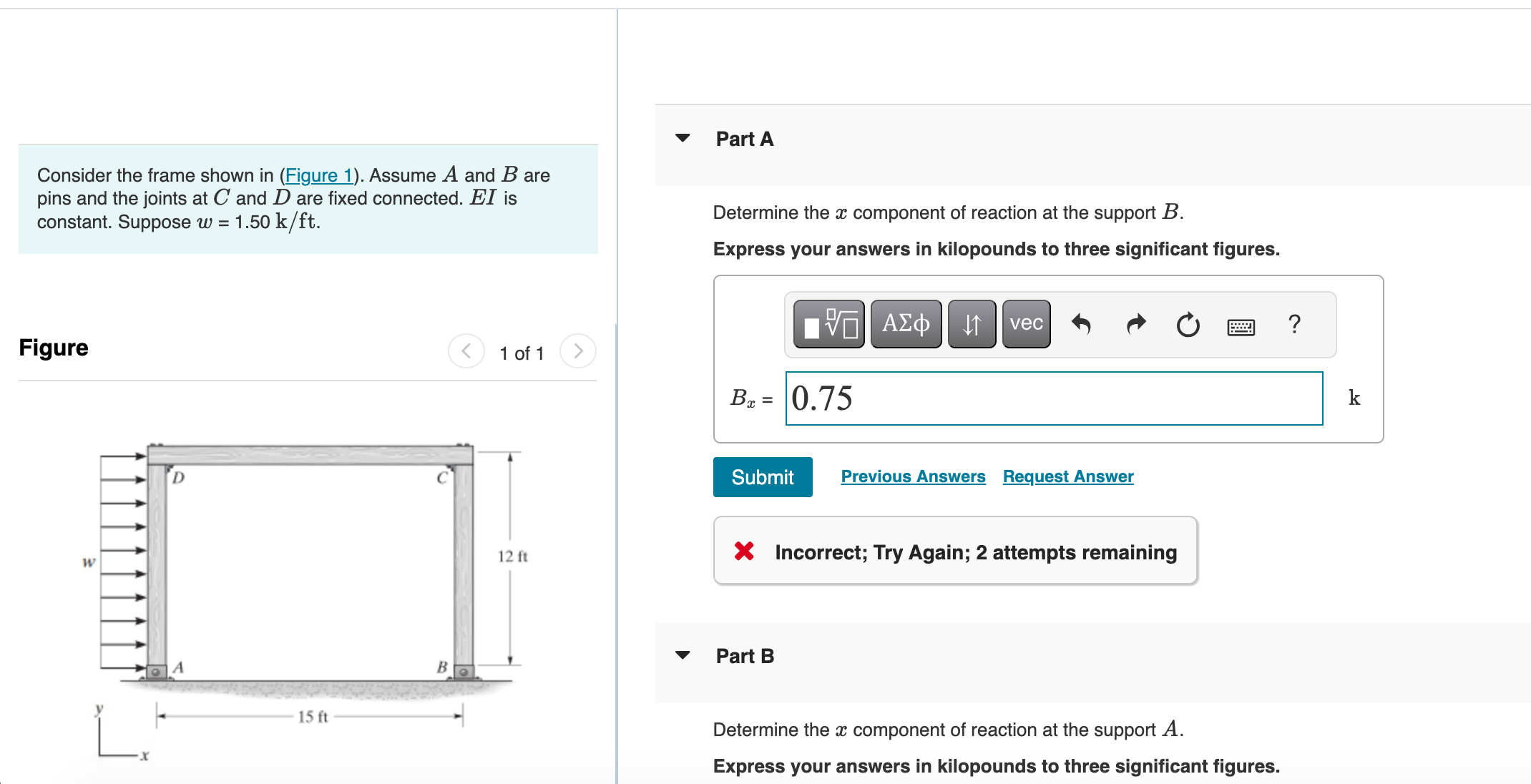Insert vector notation with vec tool
Screen dimensions: 1531x784
pos(1025,324)
